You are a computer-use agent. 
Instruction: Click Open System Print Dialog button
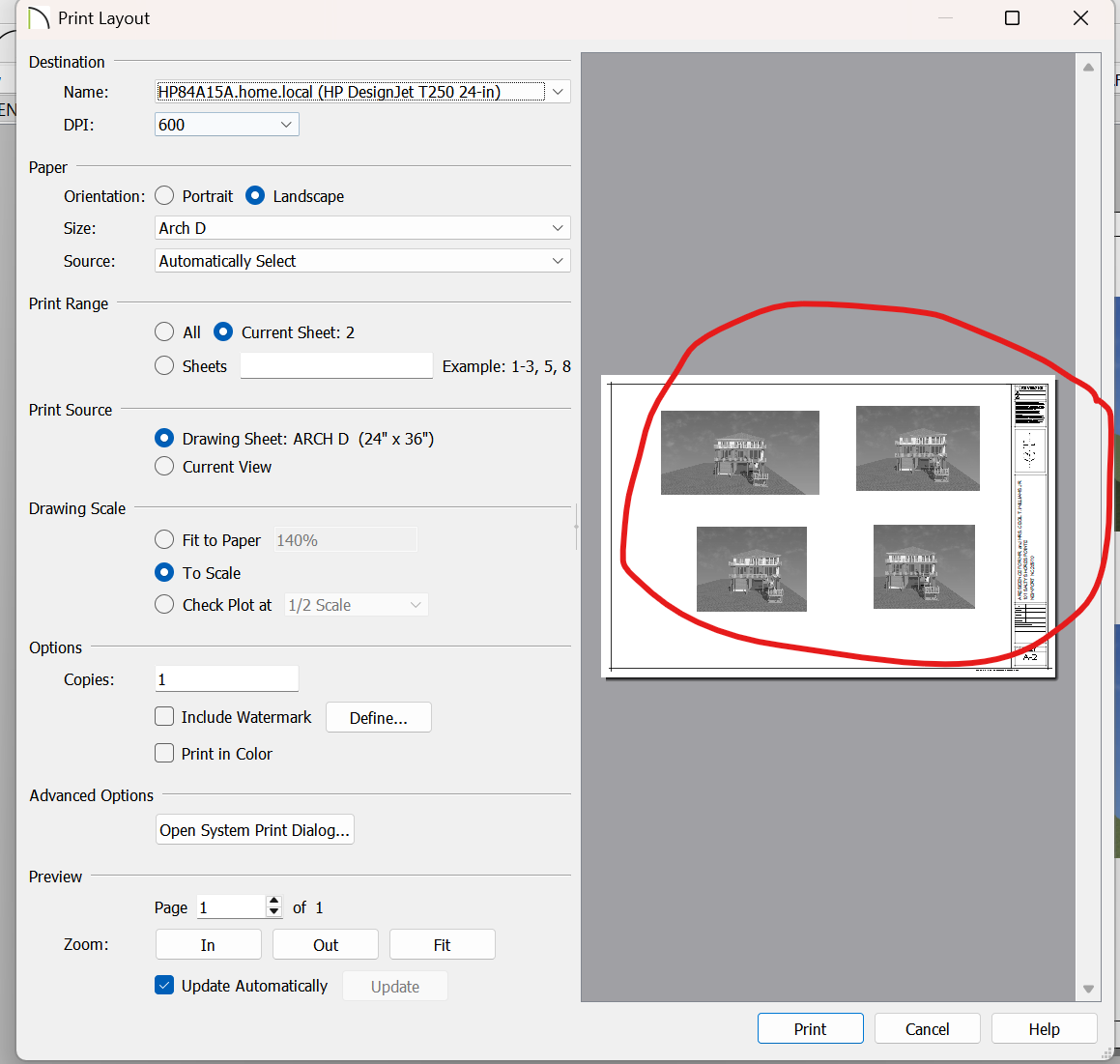point(254,830)
